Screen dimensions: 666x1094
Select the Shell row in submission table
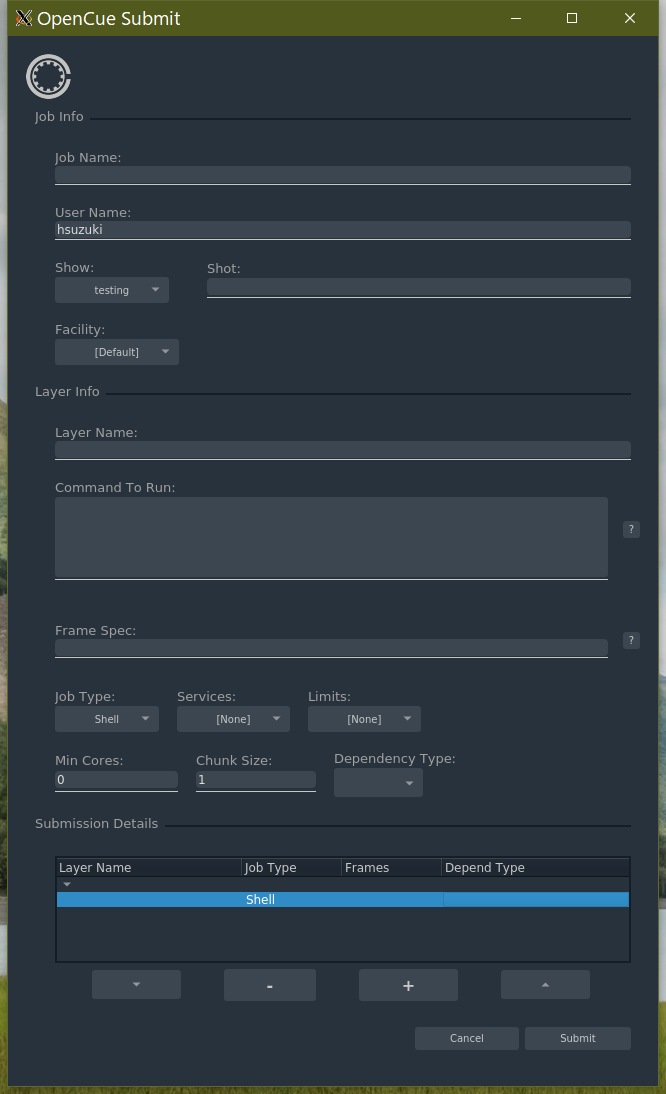[343, 900]
